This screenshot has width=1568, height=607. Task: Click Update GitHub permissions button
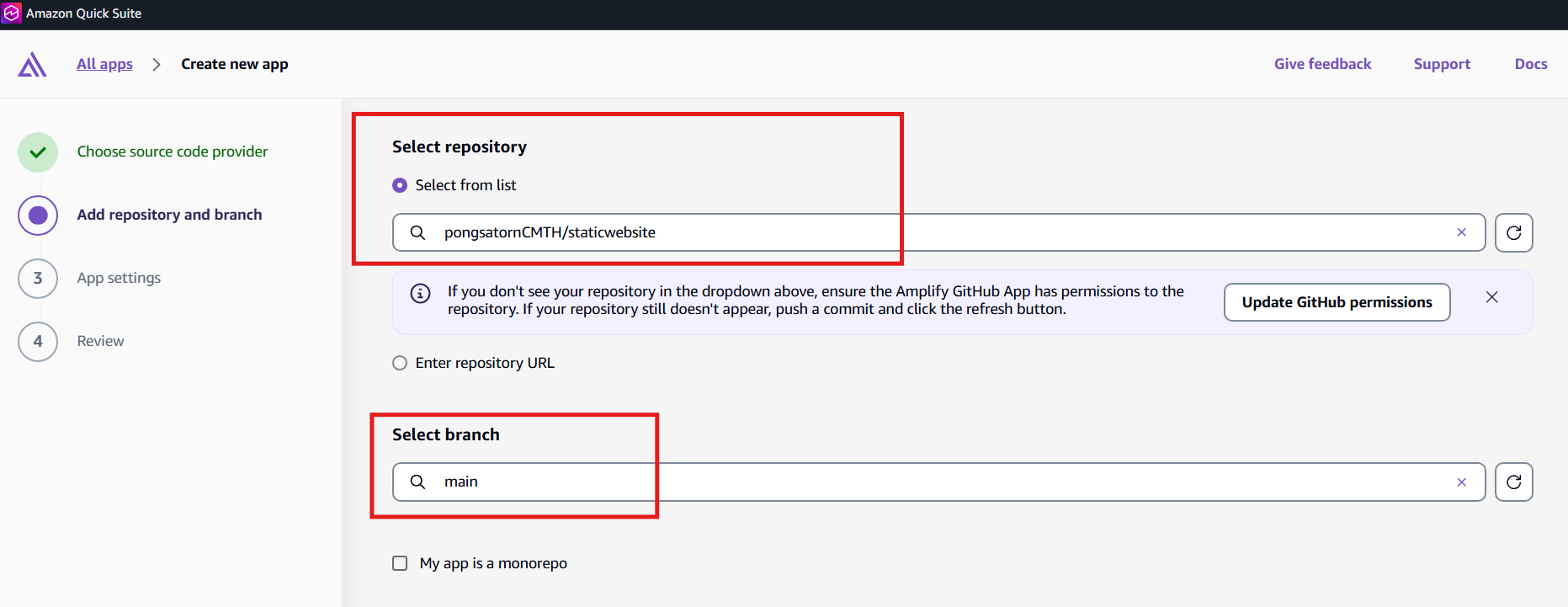(1336, 302)
